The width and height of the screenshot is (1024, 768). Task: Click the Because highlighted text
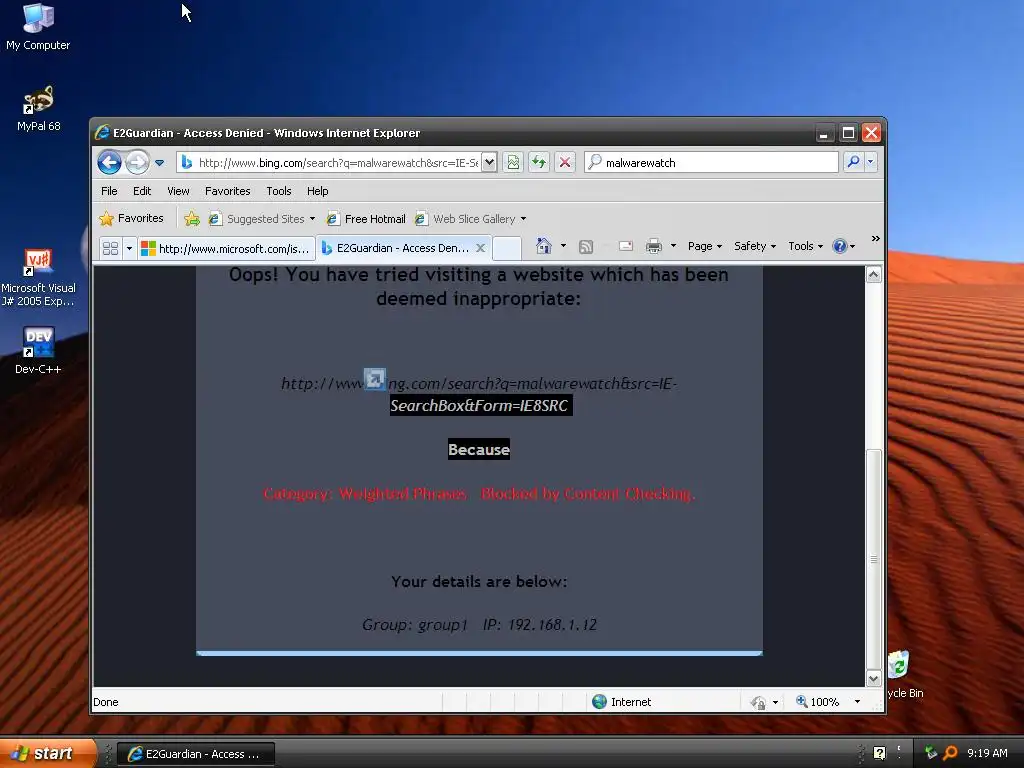(x=479, y=449)
